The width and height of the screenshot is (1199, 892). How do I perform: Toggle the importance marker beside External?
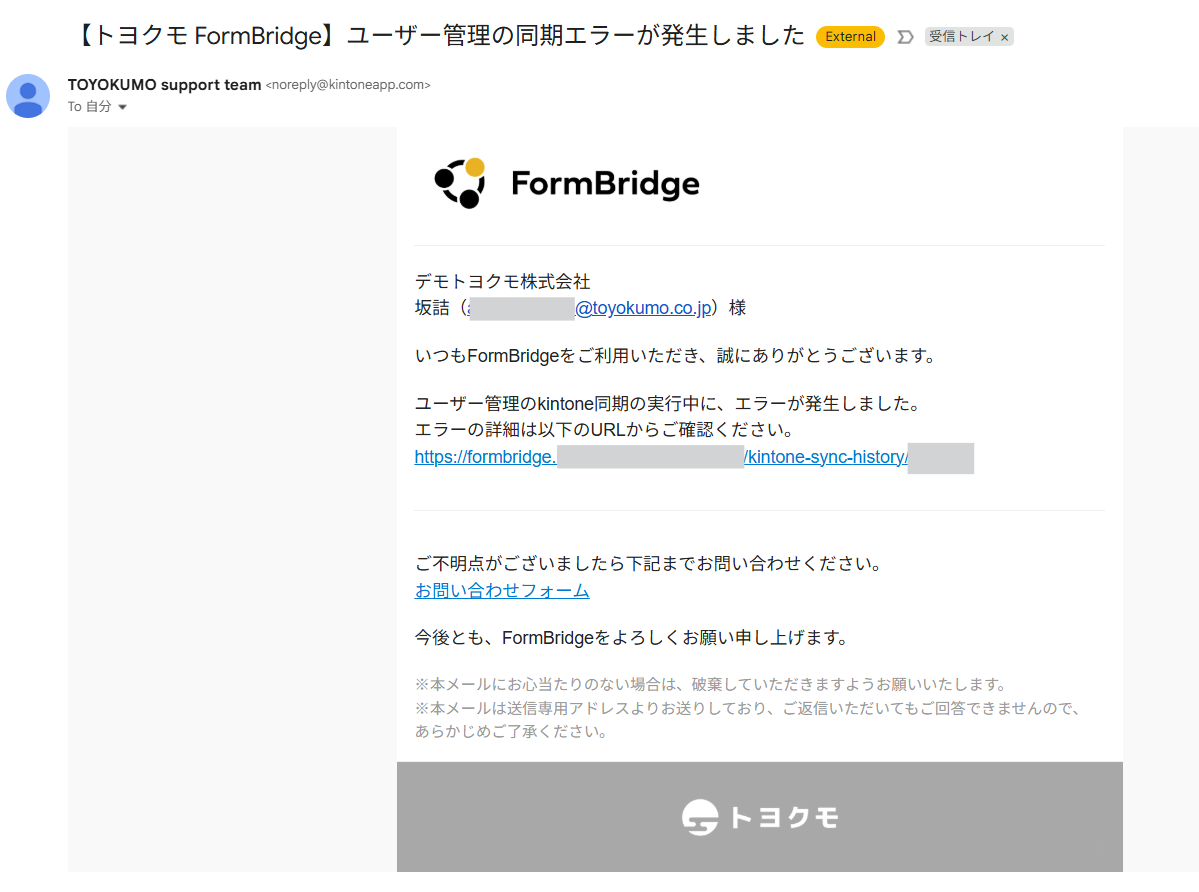[x=905, y=37]
